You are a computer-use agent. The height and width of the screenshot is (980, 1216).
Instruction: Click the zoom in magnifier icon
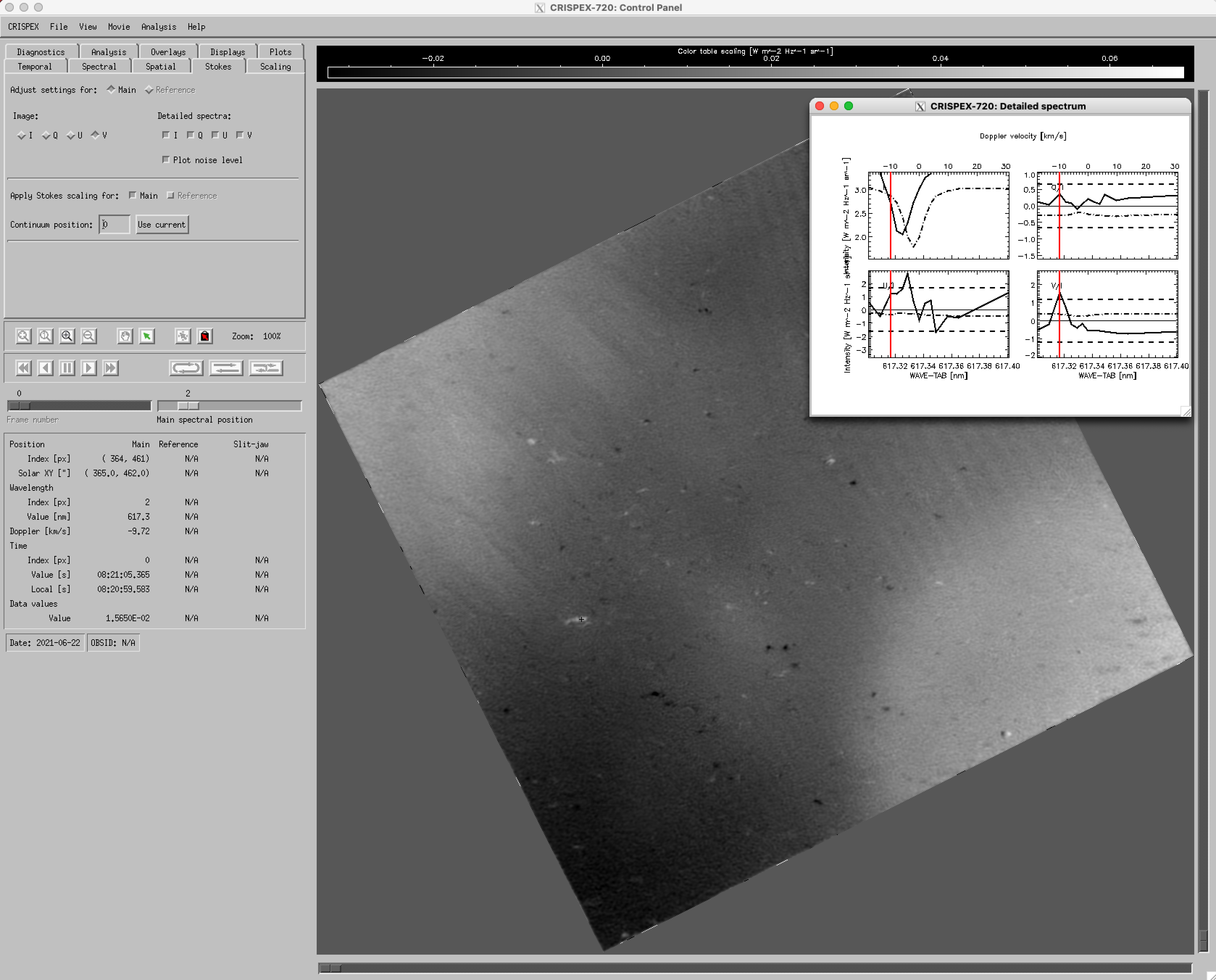pyautogui.click(x=67, y=336)
